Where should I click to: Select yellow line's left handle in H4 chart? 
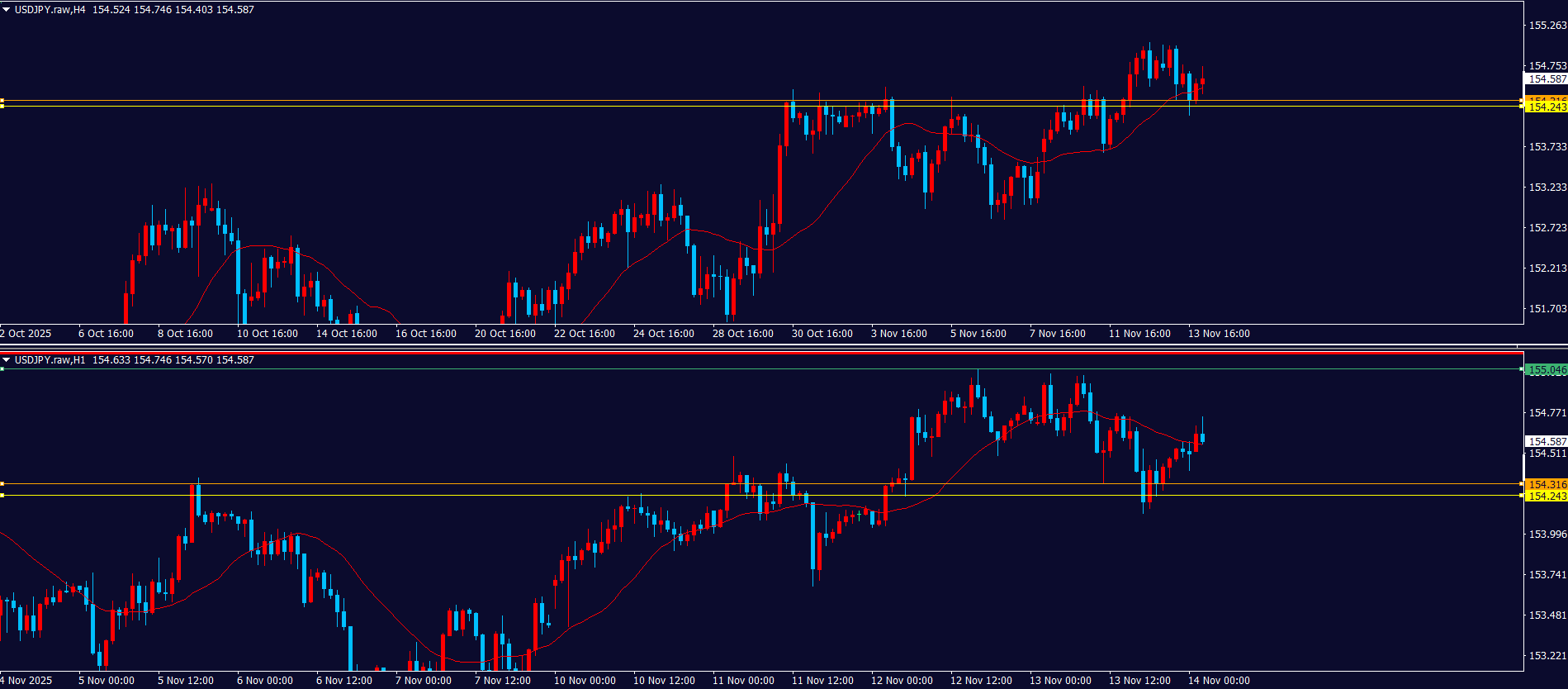[2, 107]
